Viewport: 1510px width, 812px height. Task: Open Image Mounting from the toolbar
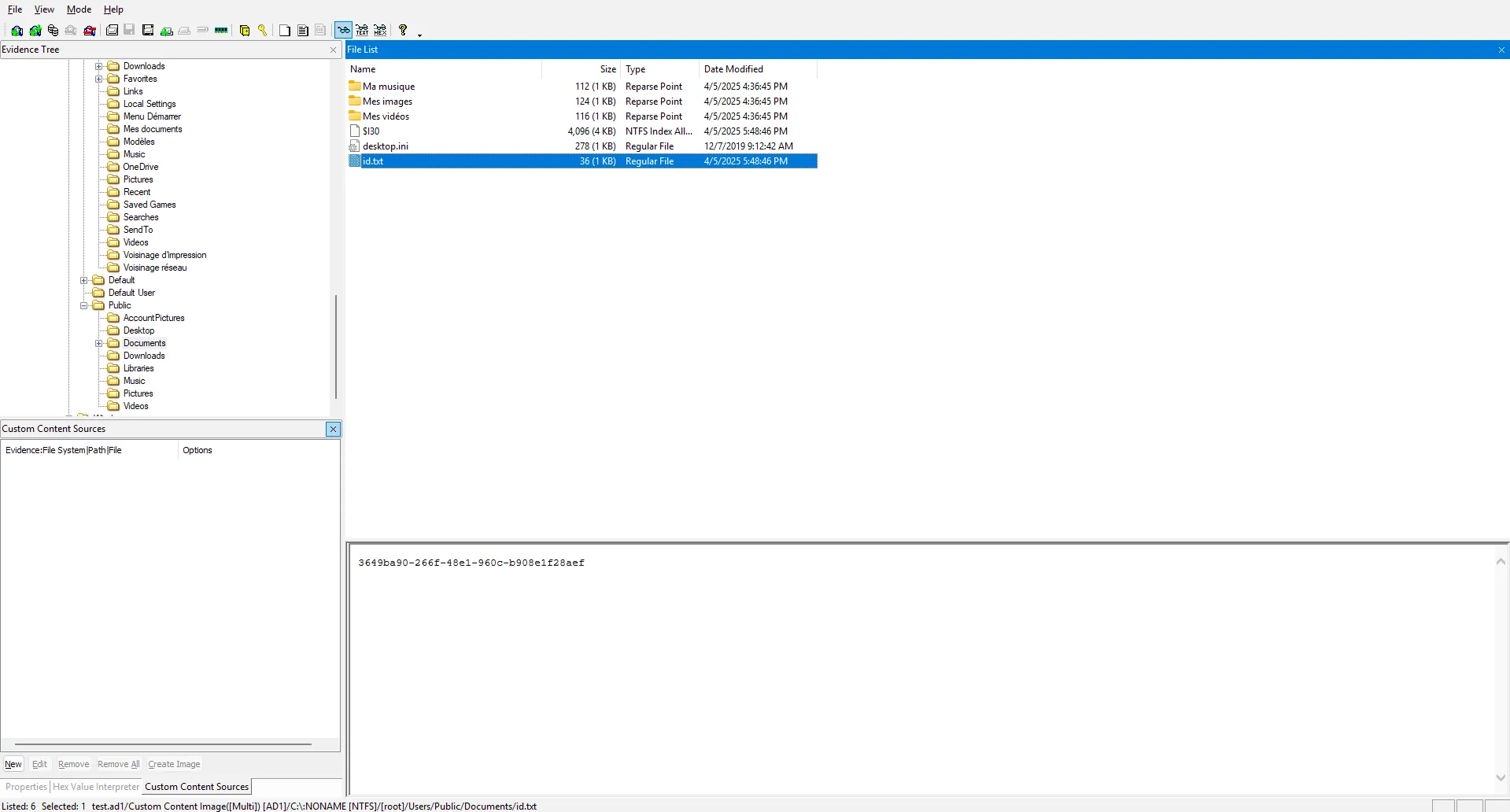(x=53, y=31)
